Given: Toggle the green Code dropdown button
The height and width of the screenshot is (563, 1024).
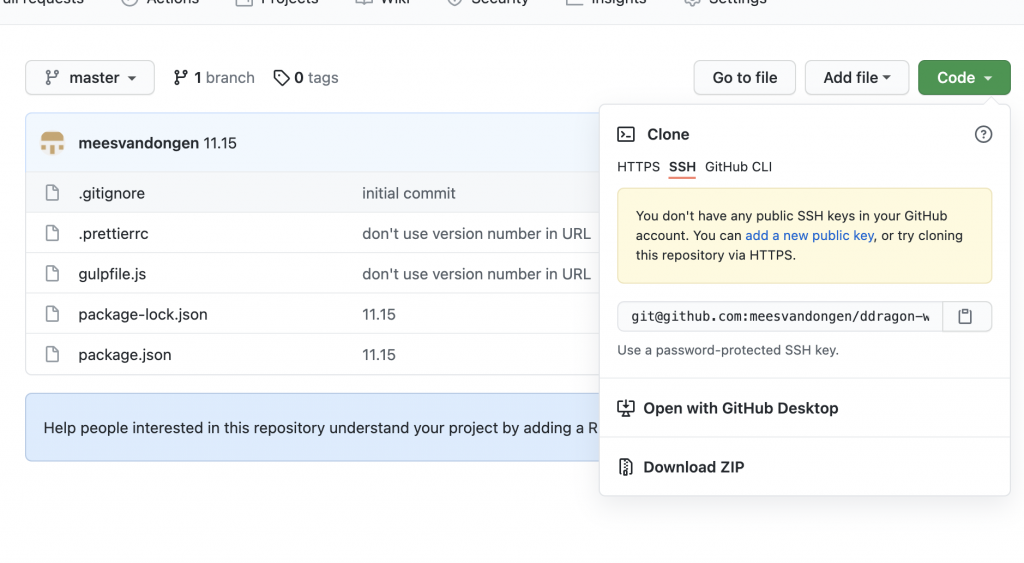Looking at the screenshot, I should [x=964, y=78].
